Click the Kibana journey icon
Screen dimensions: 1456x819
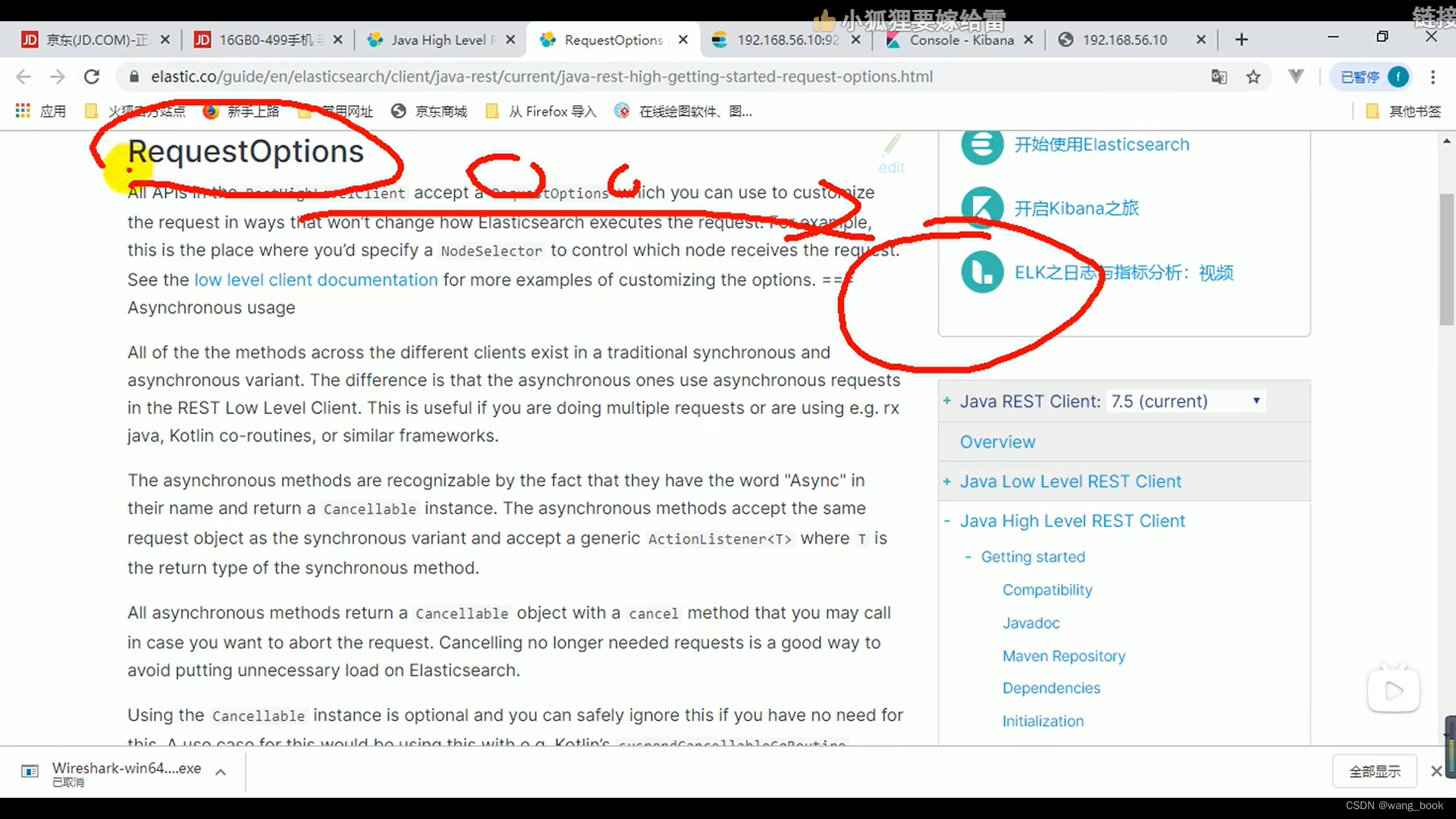click(980, 207)
